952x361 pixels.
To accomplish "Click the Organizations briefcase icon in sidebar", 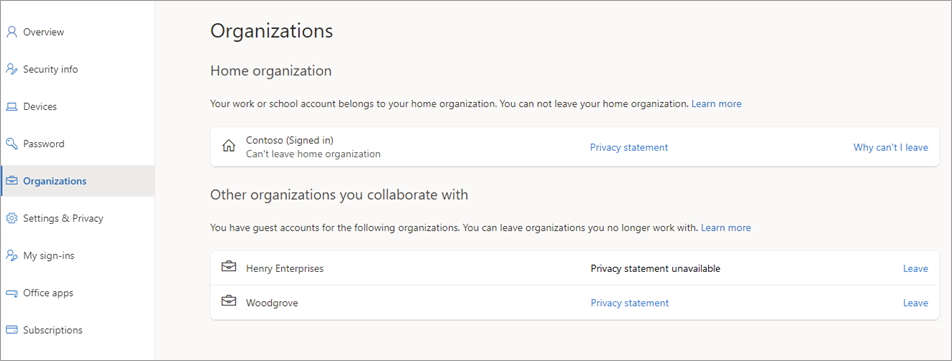I will [12, 181].
